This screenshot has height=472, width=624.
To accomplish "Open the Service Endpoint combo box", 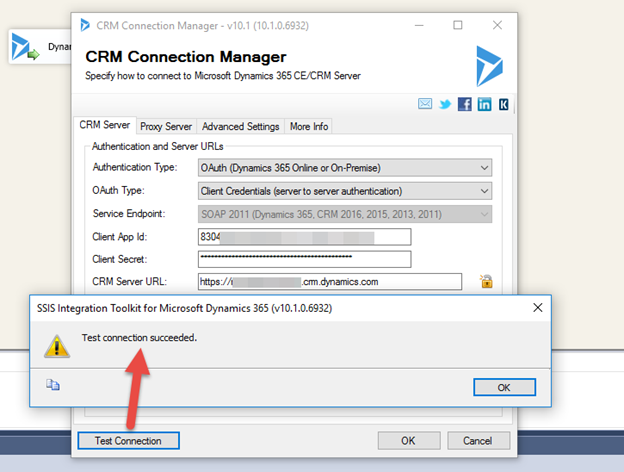I will 345,214.
